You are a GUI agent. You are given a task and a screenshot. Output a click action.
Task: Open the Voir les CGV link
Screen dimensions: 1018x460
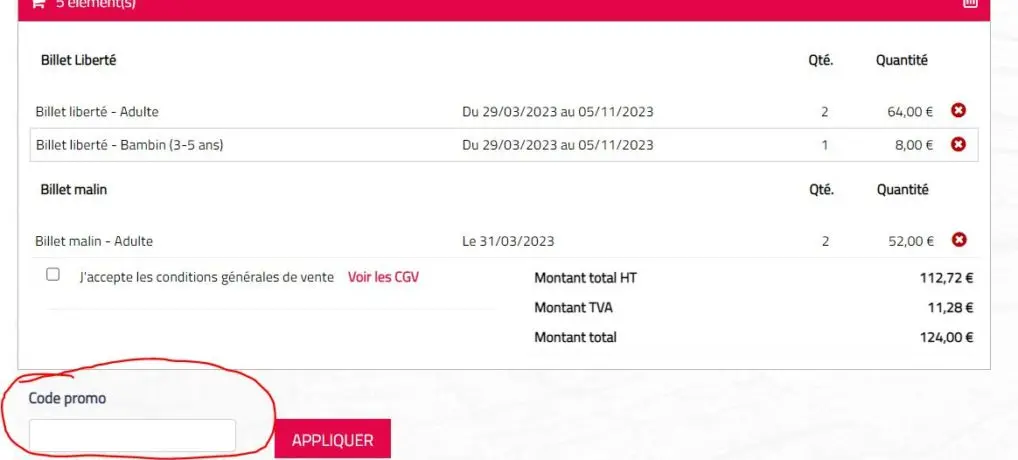383,277
